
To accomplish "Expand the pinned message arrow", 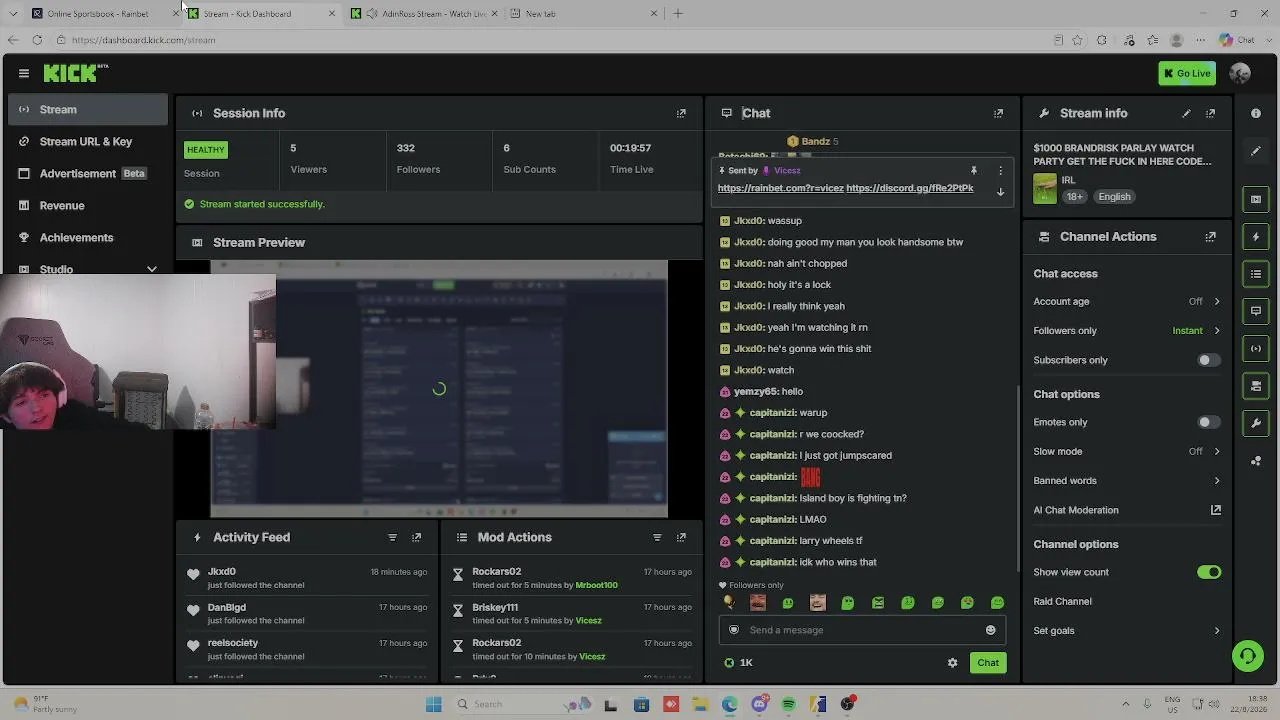I will point(1000,192).
